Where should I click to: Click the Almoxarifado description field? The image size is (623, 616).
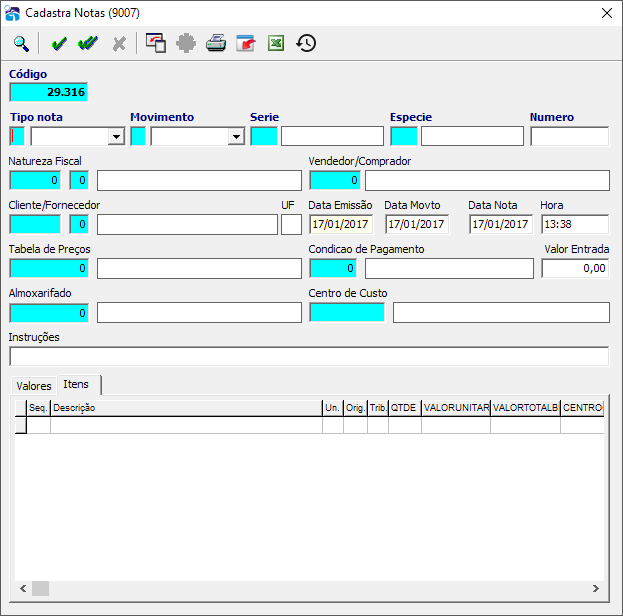point(199,312)
